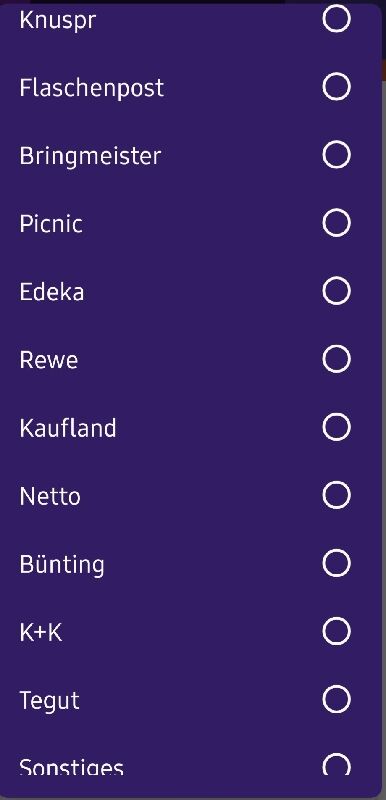This screenshot has height=800, width=386.
Task: Tap the Picnic text label
Action: pyautogui.click(x=51, y=224)
